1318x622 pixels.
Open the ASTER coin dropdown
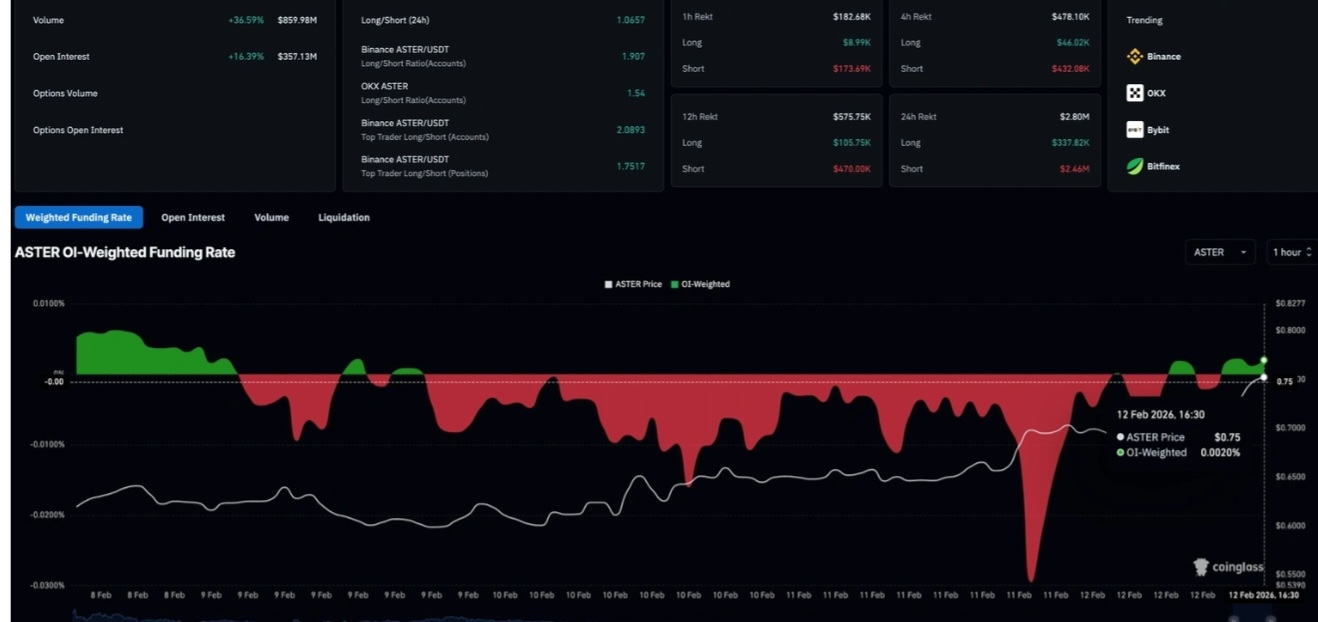coord(1220,252)
